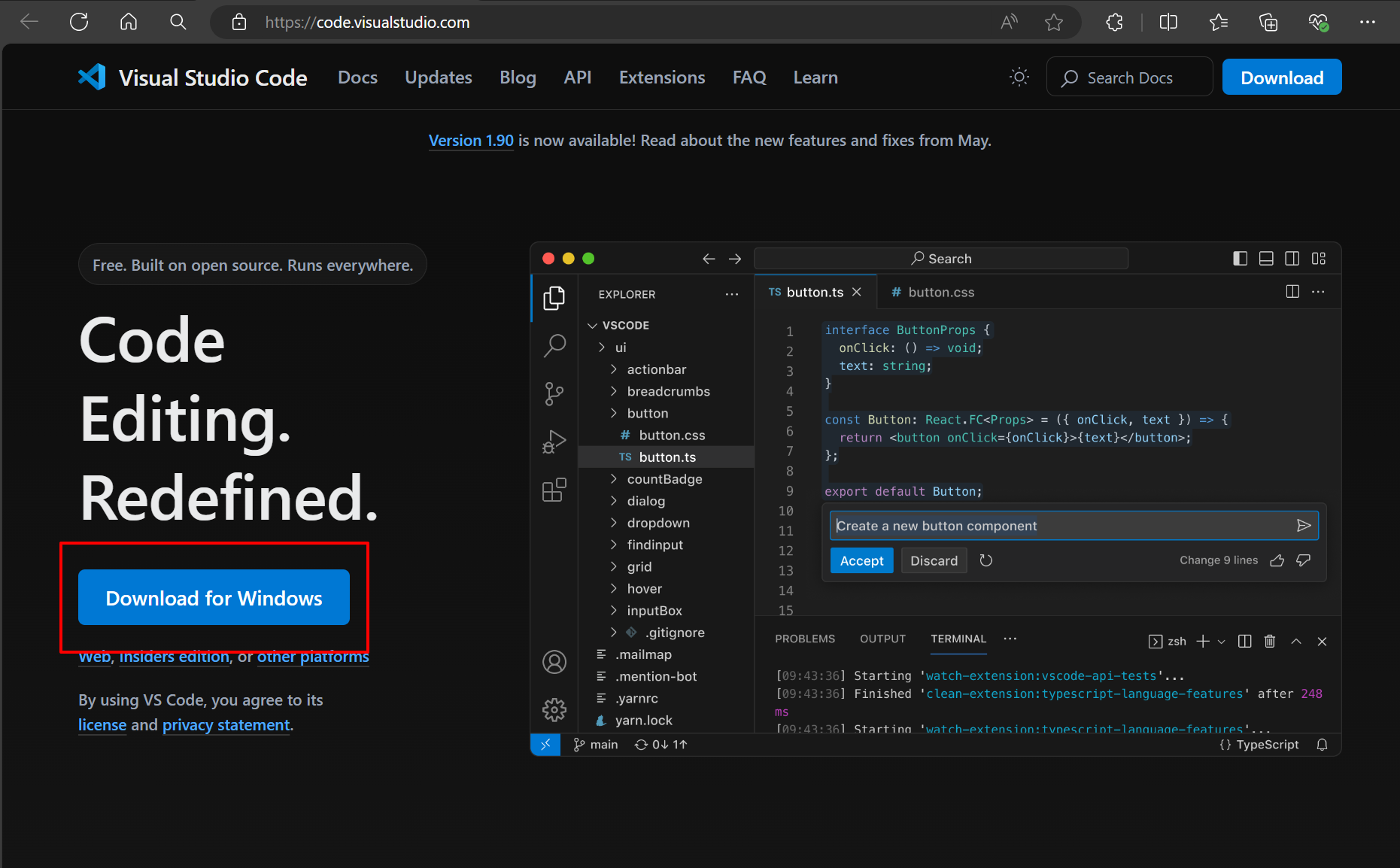Open Source Control icon in activity bar
Viewport: 1400px width, 868px height.
tap(554, 393)
